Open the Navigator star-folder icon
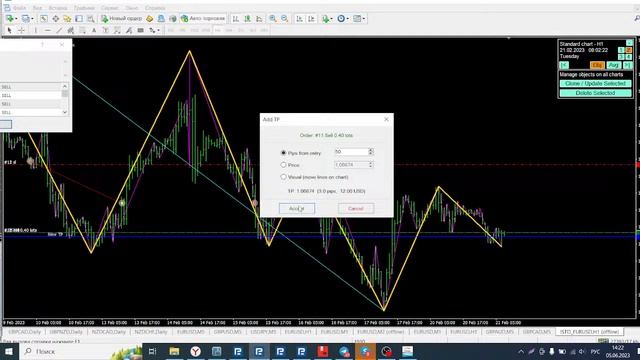The width and height of the screenshot is (640, 360). [x=67, y=18]
